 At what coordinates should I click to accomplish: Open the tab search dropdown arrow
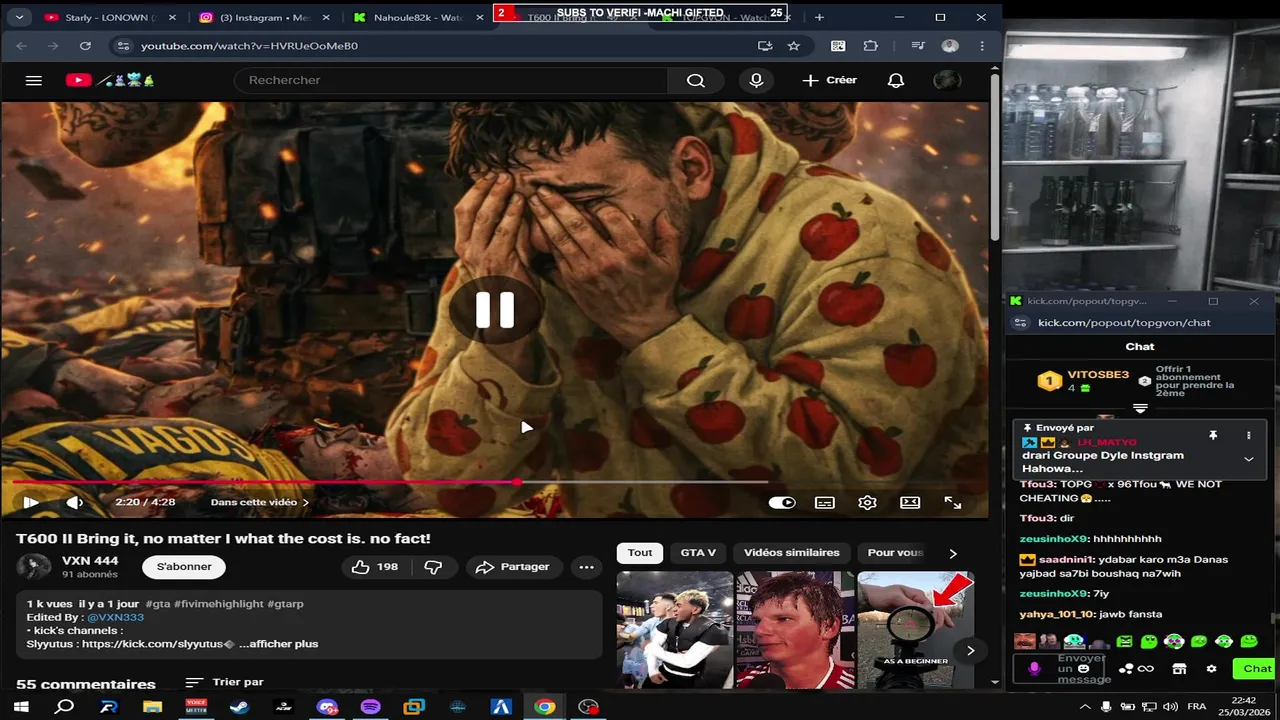19,17
